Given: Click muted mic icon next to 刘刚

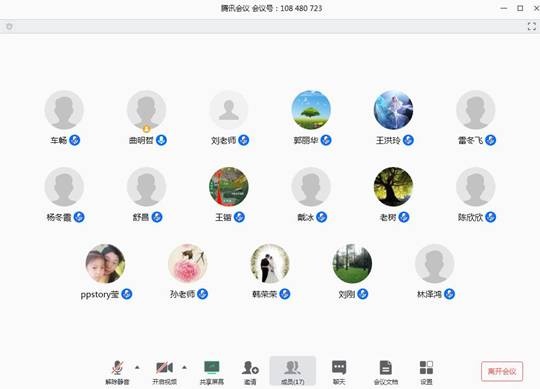Looking at the screenshot, I should click(x=363, y=294).
